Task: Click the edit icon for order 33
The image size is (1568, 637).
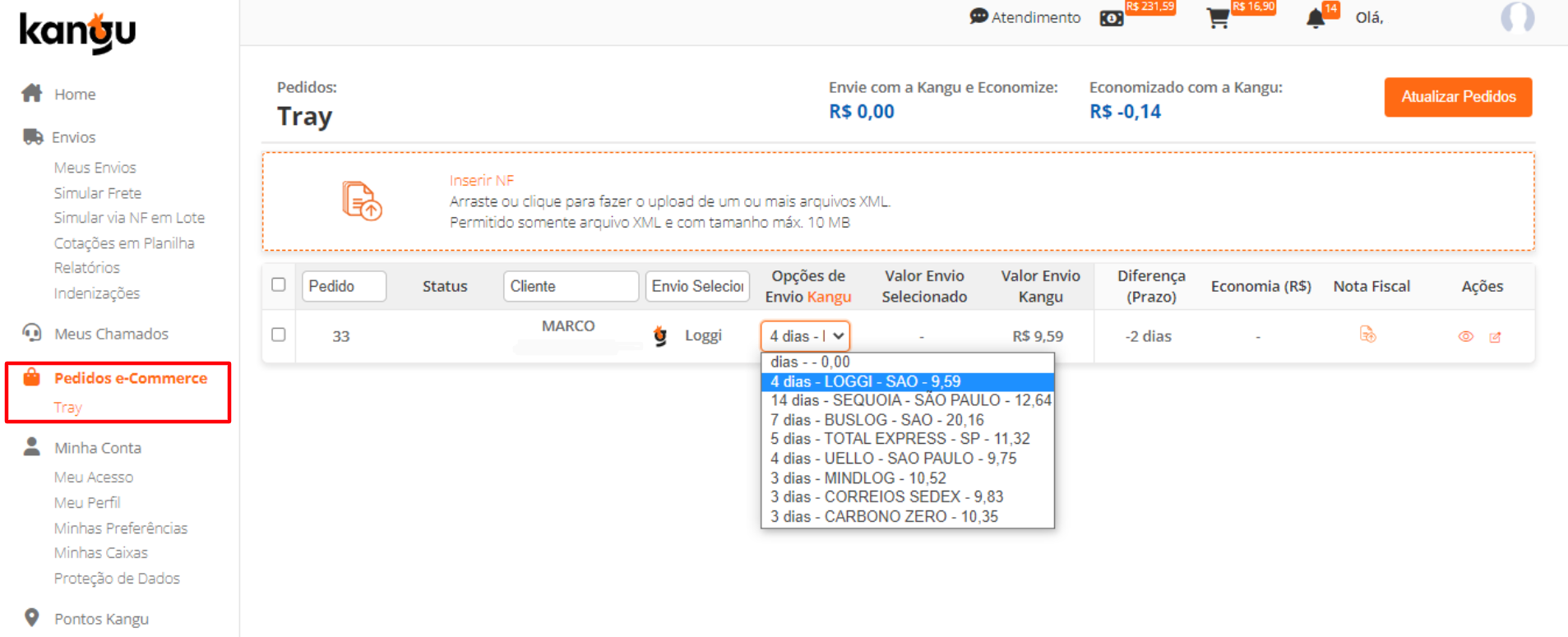Action: click(x=1495, y=337)
